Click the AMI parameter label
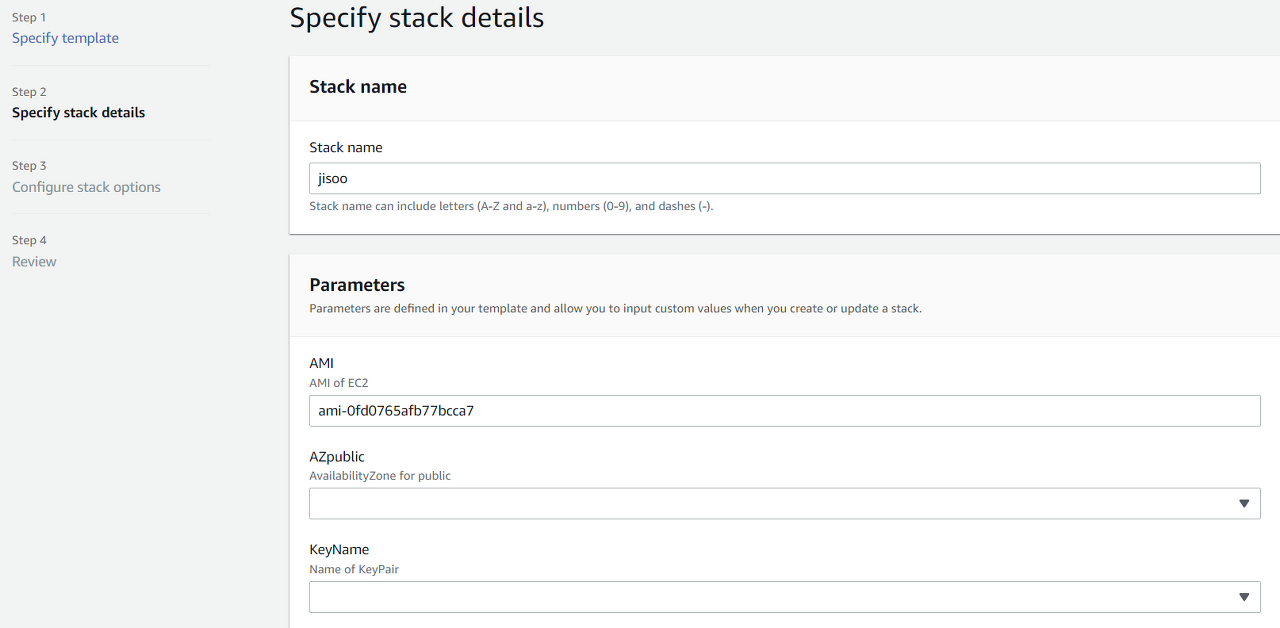Image resolution: width=1280 pixels, height=628 pixels. coord(321,364)
